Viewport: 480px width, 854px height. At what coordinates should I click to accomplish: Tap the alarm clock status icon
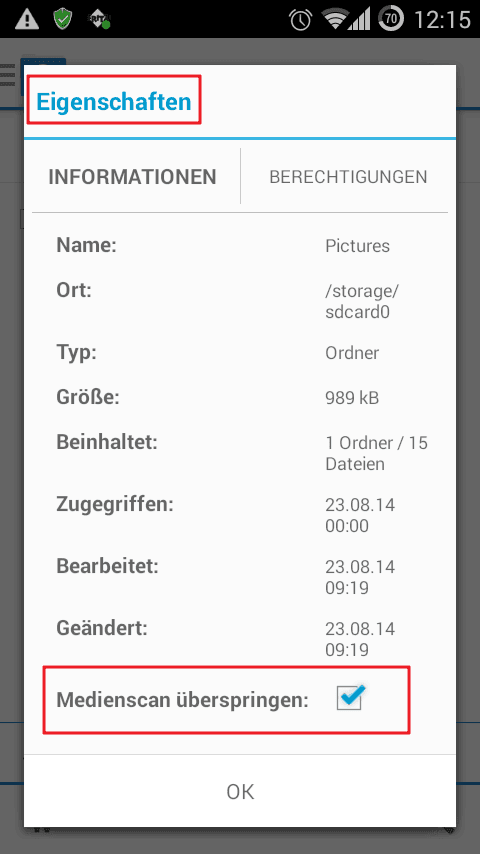point(300,20)
